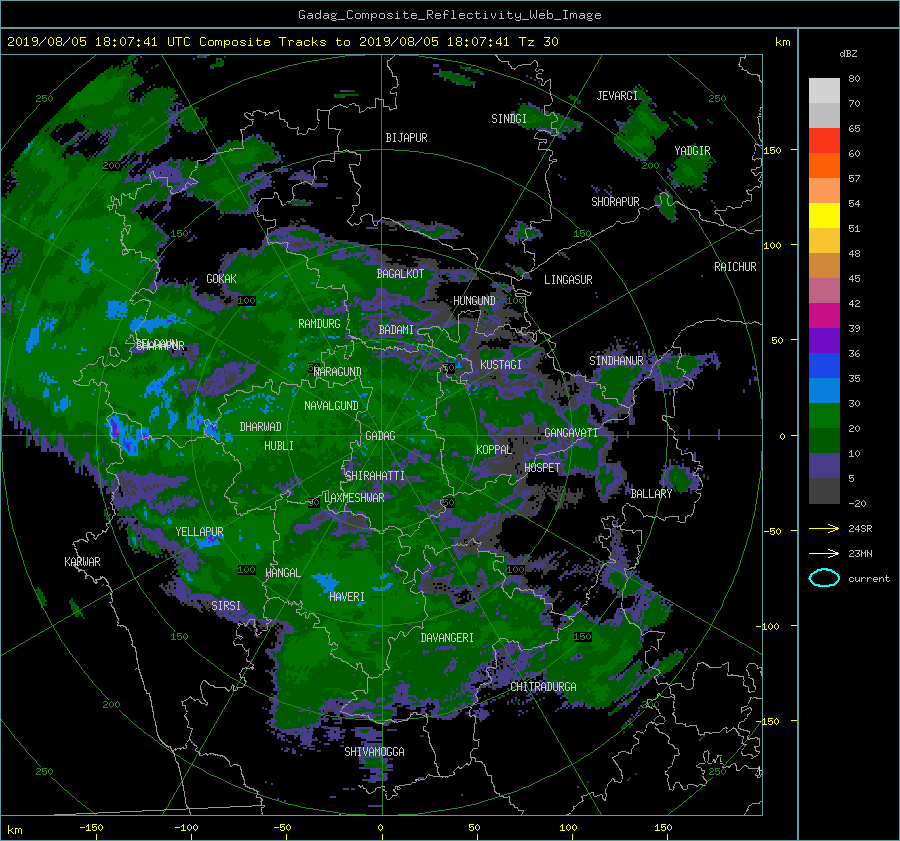Click the 'current' legend label
The image size is (900, 841).
click(x=868, y=579)
